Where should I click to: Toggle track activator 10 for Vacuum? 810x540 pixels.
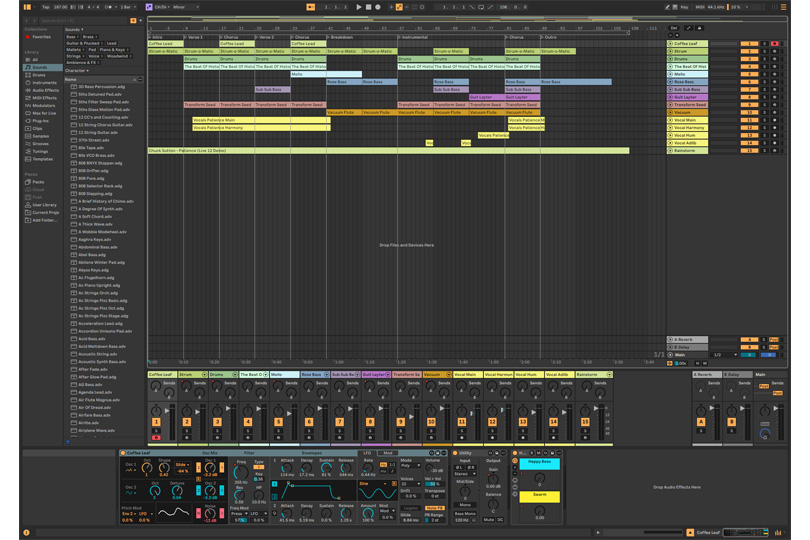pos(749,113)
